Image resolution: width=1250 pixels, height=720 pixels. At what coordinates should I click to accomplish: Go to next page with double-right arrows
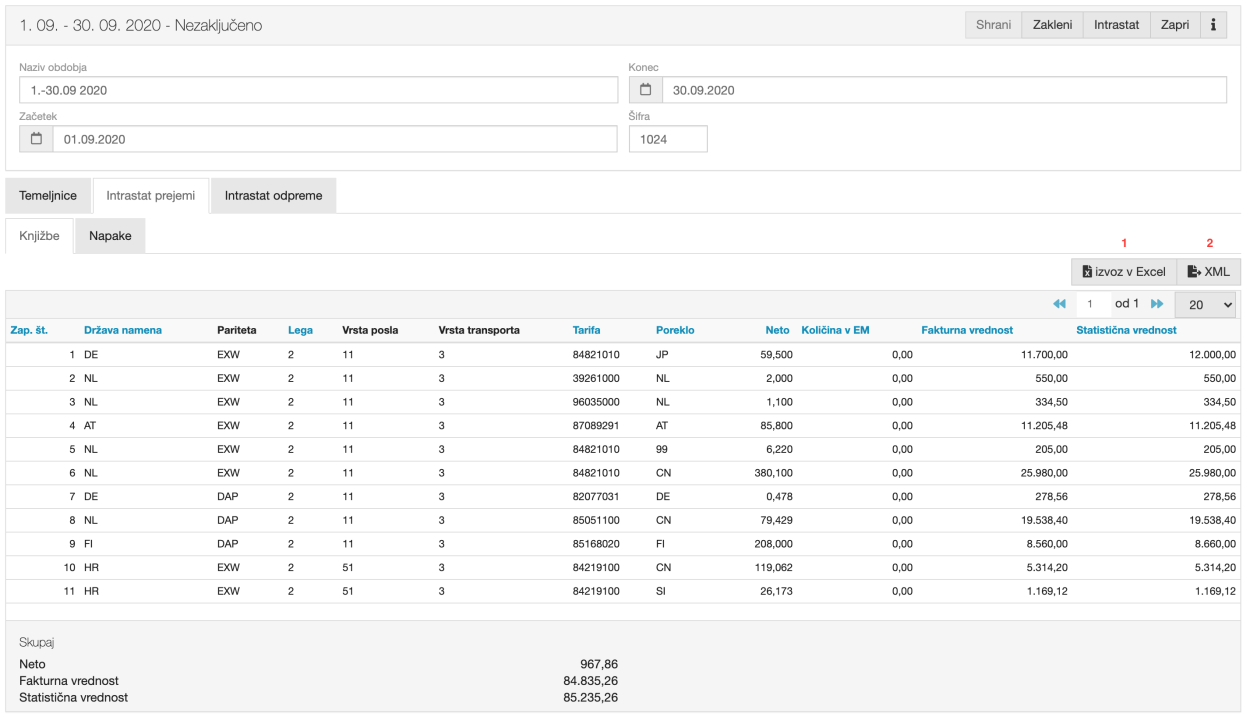coord(1157,304)
